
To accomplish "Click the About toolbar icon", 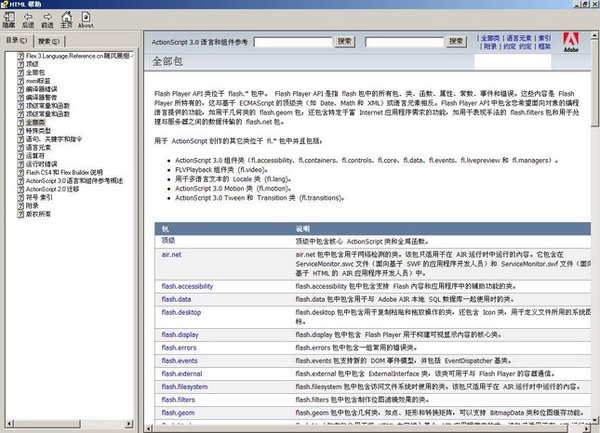I will [x=86, y=20].
